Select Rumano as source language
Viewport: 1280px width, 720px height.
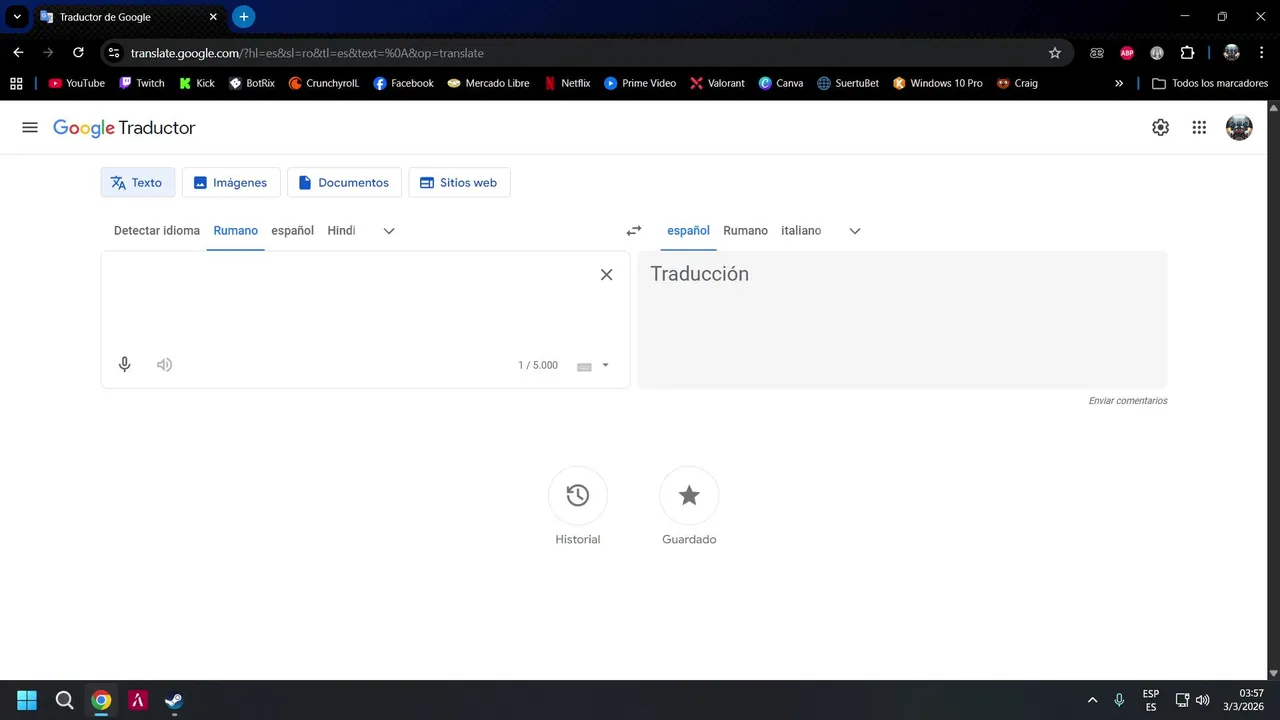[236, 230]
